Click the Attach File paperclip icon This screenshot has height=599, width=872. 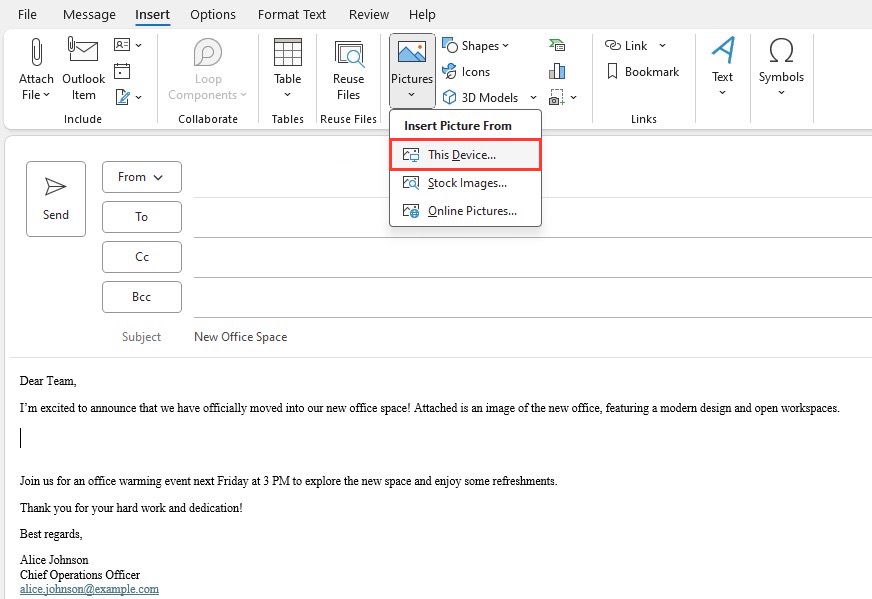click(36, 52)
